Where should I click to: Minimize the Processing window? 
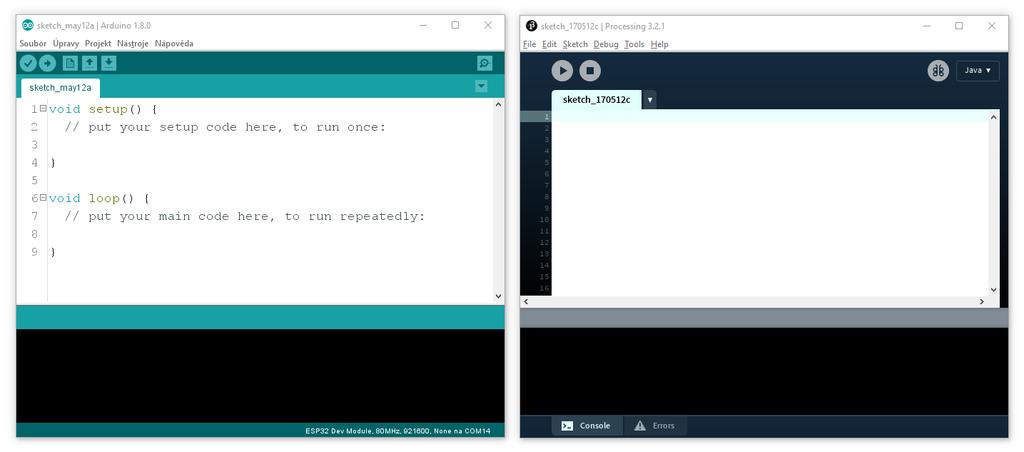927,26
